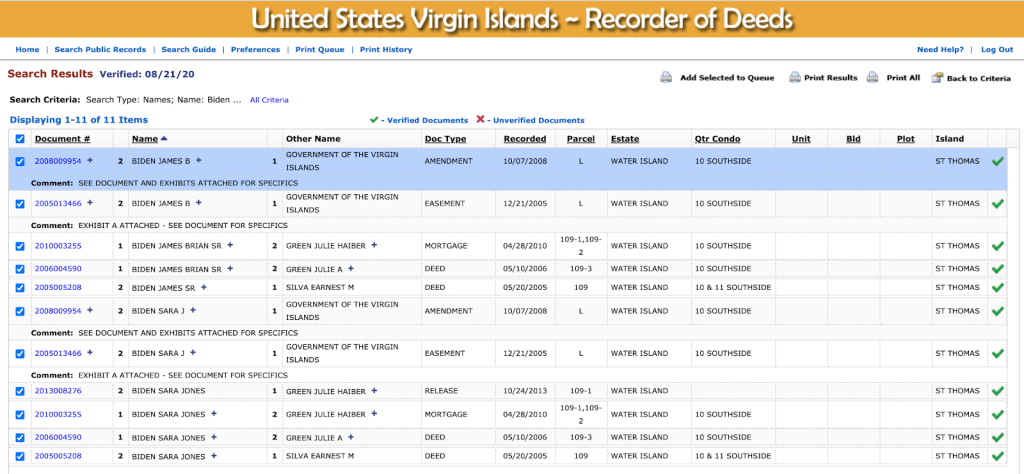
Task: Expand plus next to BIDEN JAMES BRIAN SR mortgage
Action: click(x=230, y=245)
